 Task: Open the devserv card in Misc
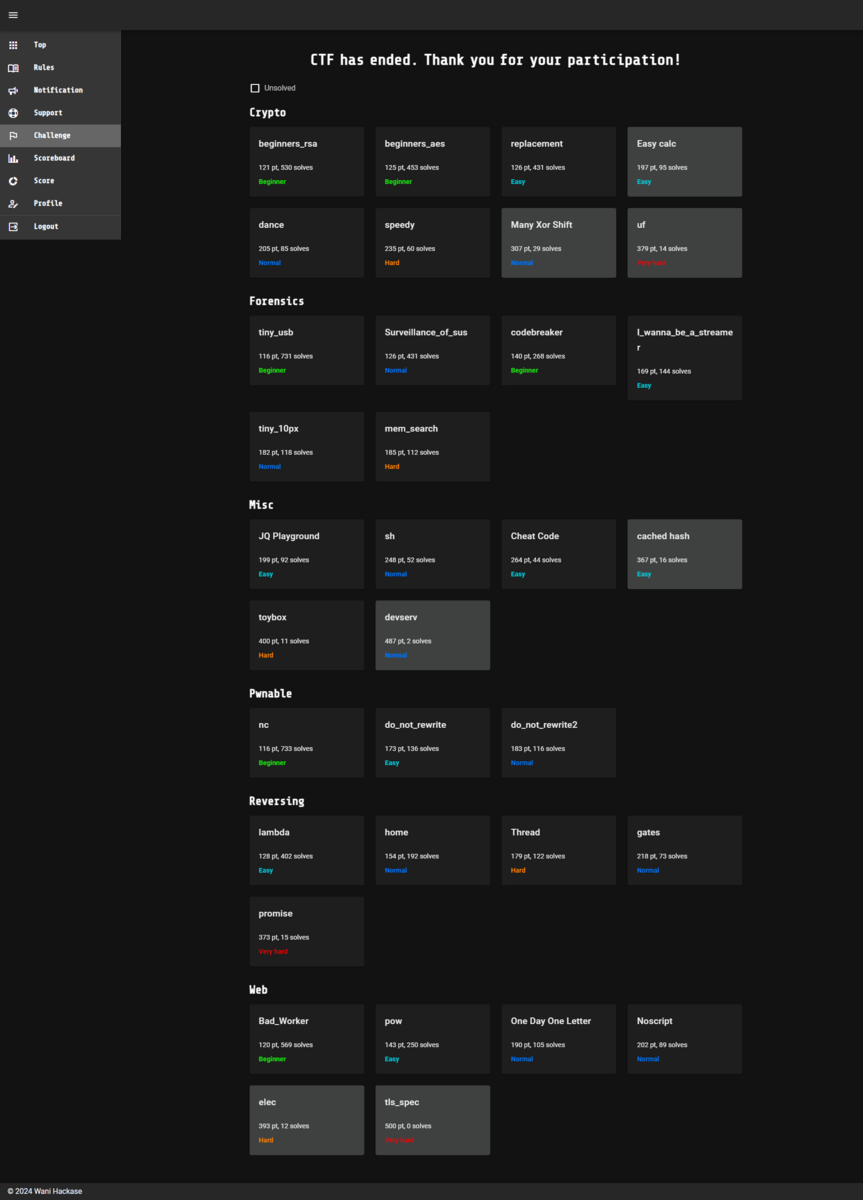(x=432, y=635)
